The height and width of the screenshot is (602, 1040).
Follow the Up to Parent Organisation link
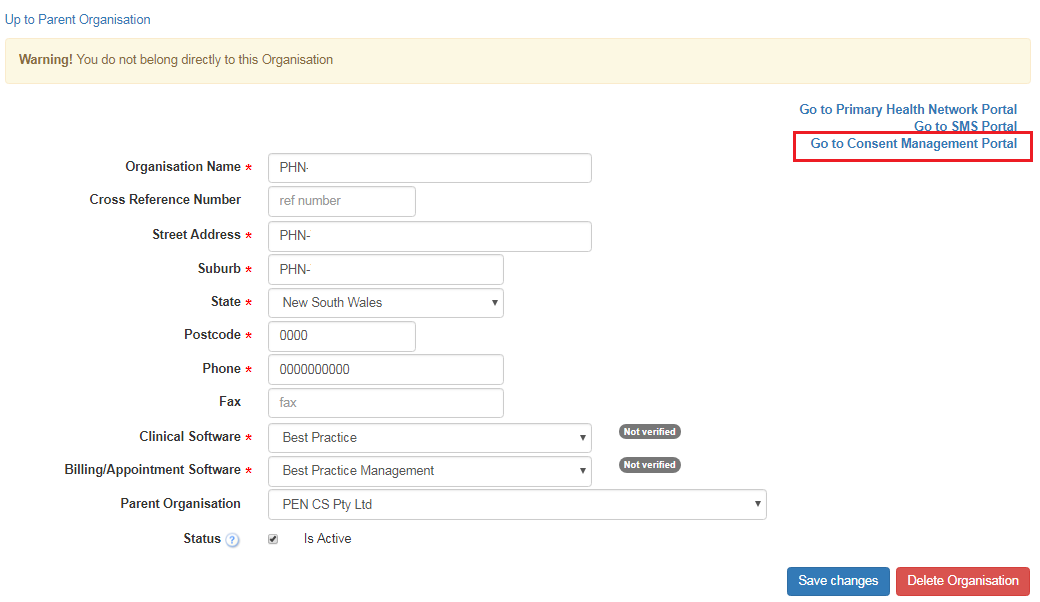pyautogui.click(x=78, y=19)
